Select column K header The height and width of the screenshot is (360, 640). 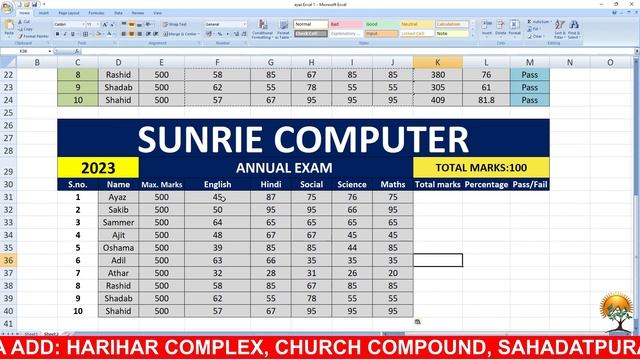(x=438, y=62)
